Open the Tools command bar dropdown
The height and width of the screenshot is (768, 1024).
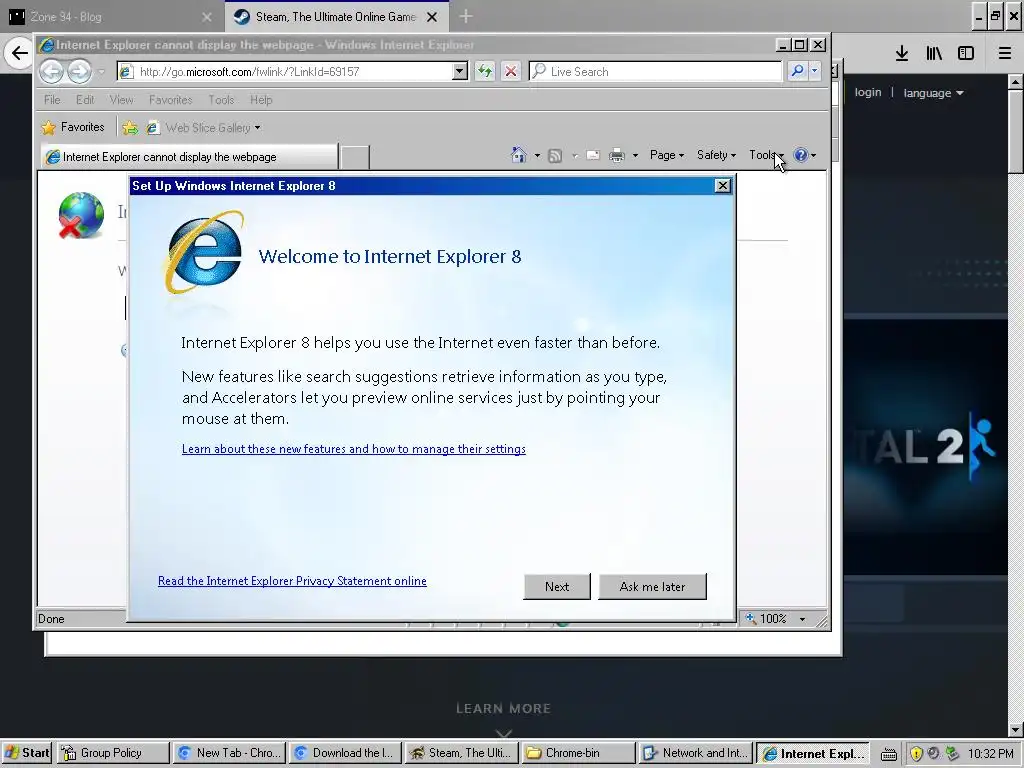coord(766,155)
